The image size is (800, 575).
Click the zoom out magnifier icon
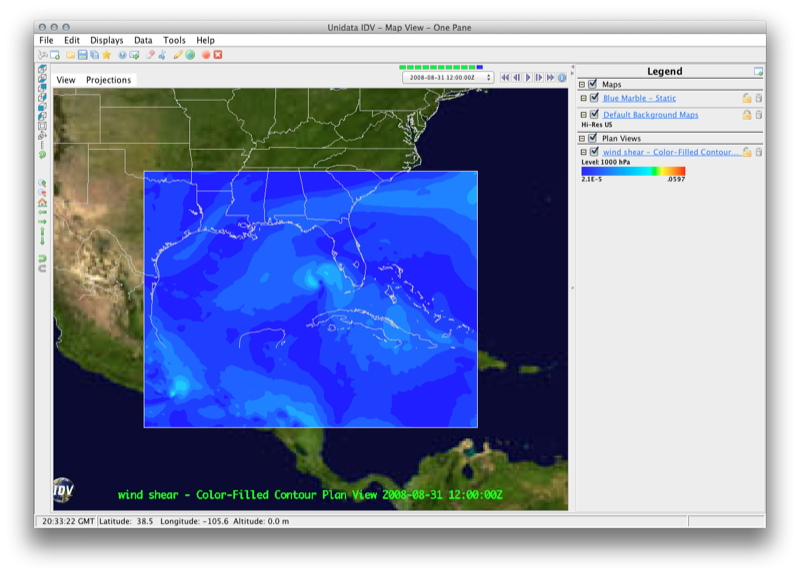(x=42, y=193)
